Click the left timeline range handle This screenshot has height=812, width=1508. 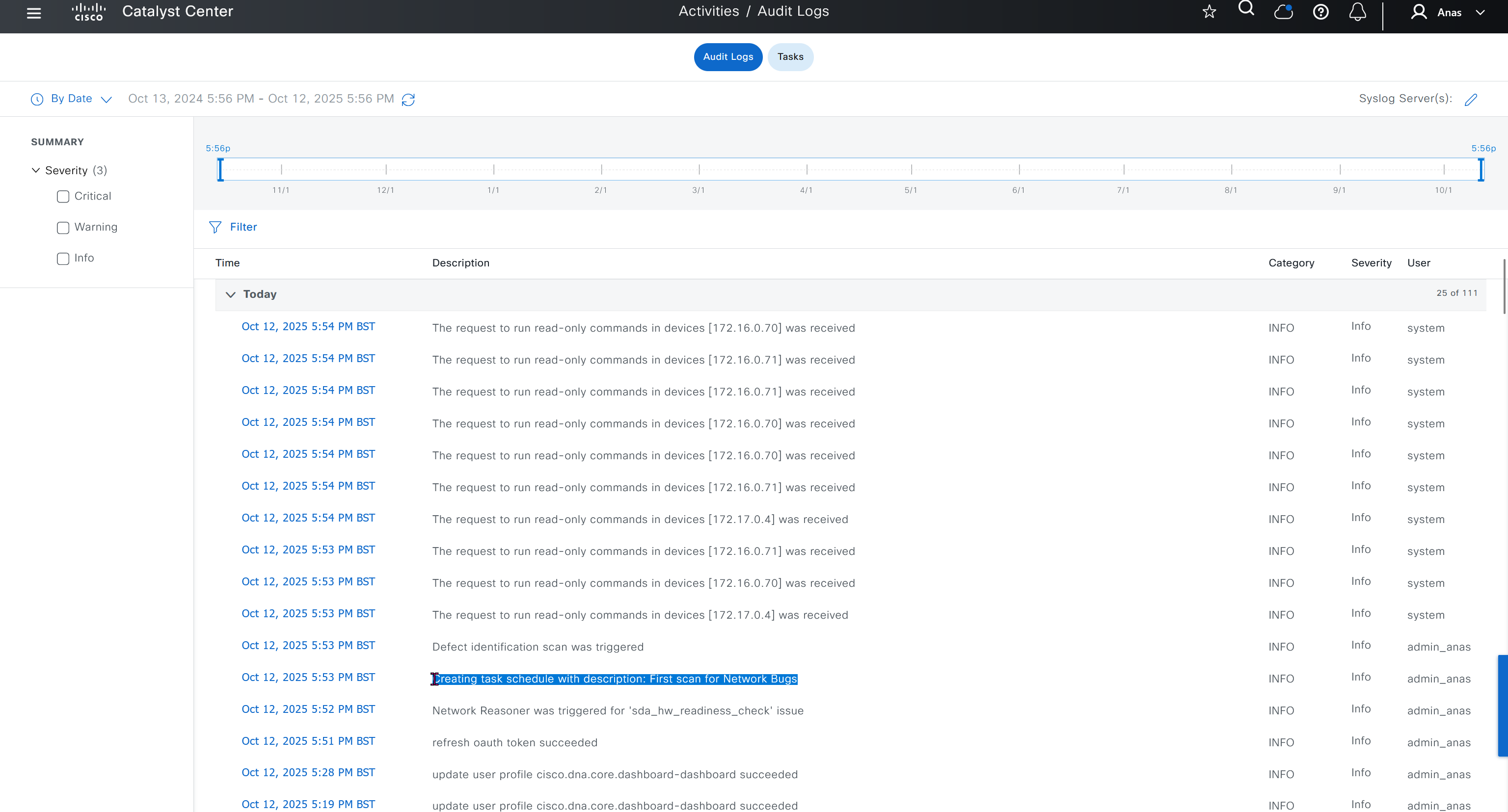pyautogui.click(x=221, y=170)
